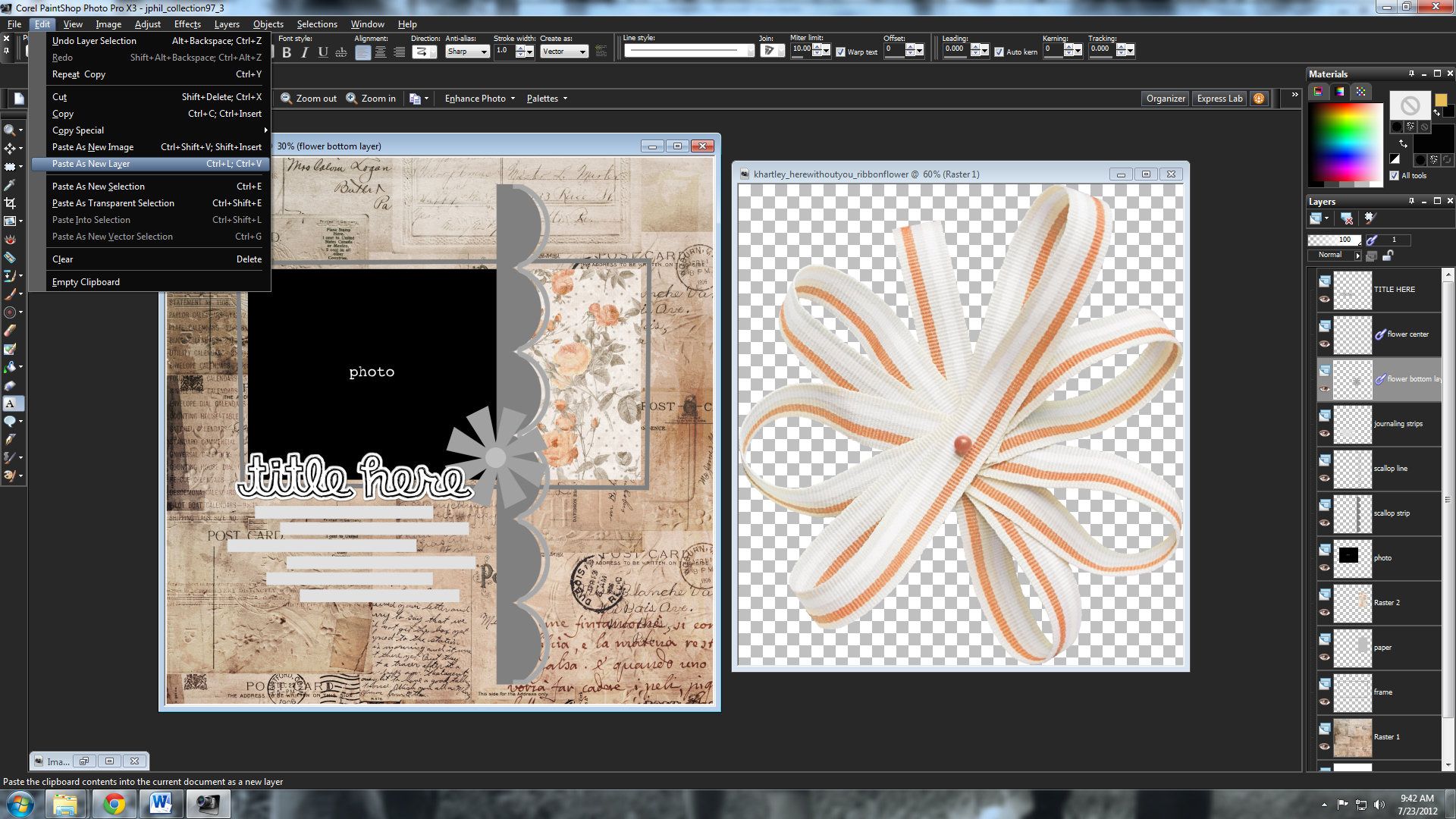Select the Dropper tool
The height and width of the screenshot is (819, 1456).
[10, 184]
